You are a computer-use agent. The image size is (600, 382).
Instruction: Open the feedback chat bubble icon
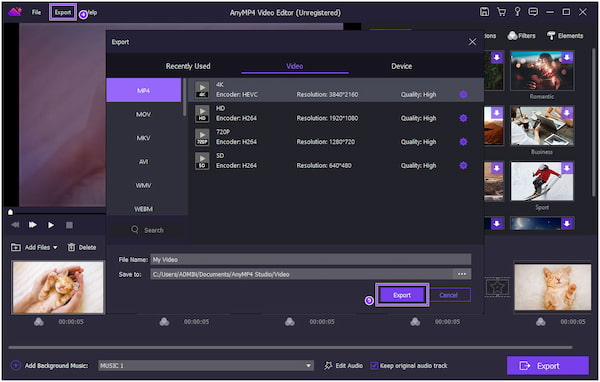(x=533, y=12)
